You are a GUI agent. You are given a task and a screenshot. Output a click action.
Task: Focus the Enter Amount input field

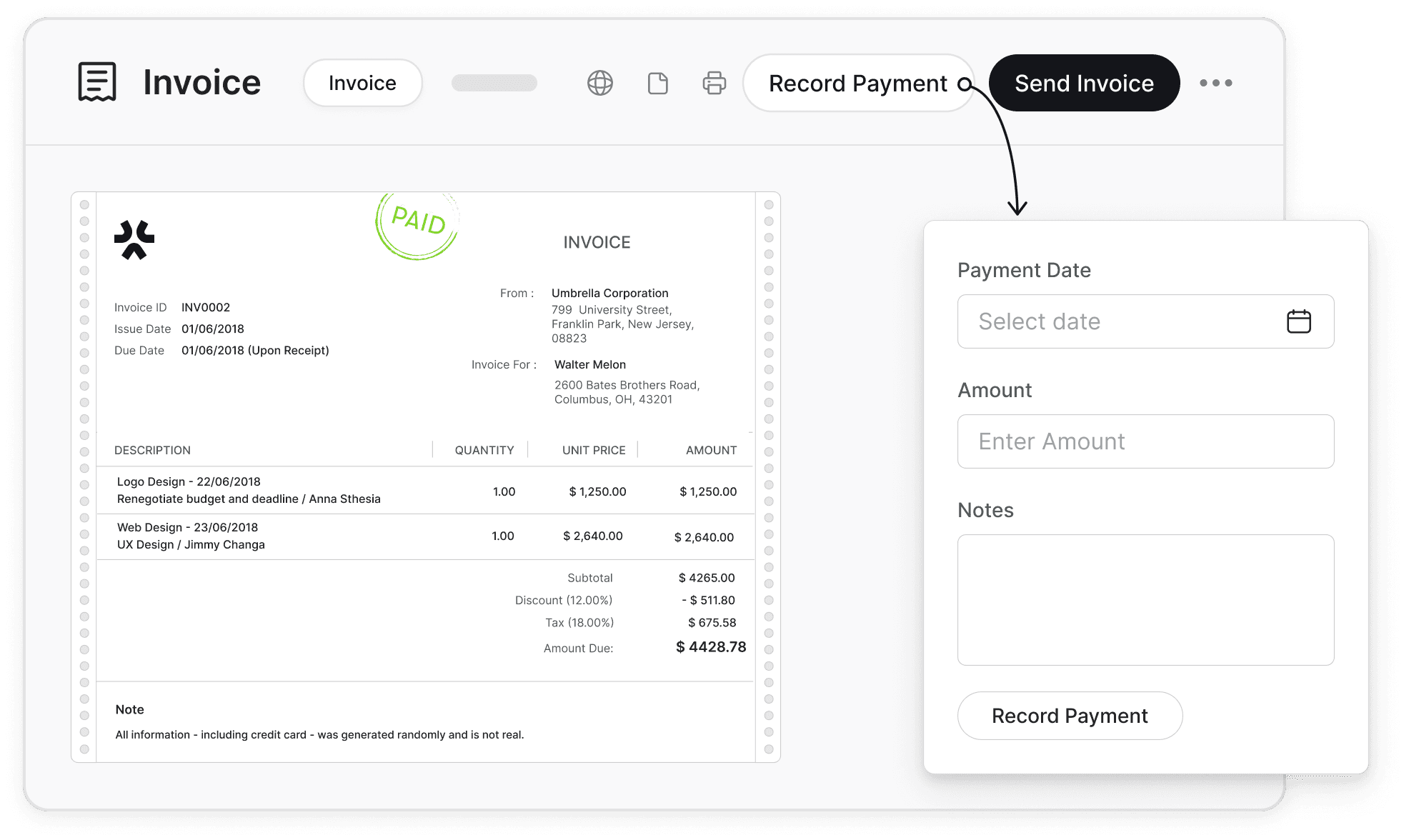click(1145, 441)
